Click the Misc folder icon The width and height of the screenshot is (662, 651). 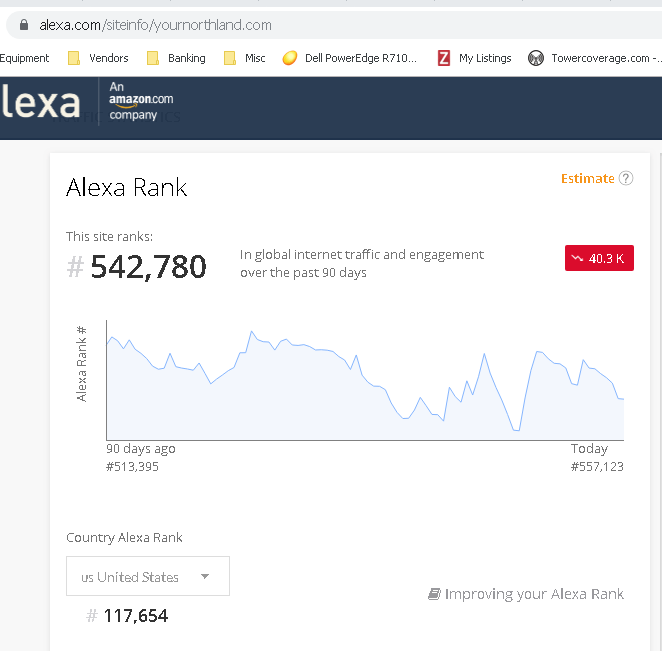(x=230, y=58)
